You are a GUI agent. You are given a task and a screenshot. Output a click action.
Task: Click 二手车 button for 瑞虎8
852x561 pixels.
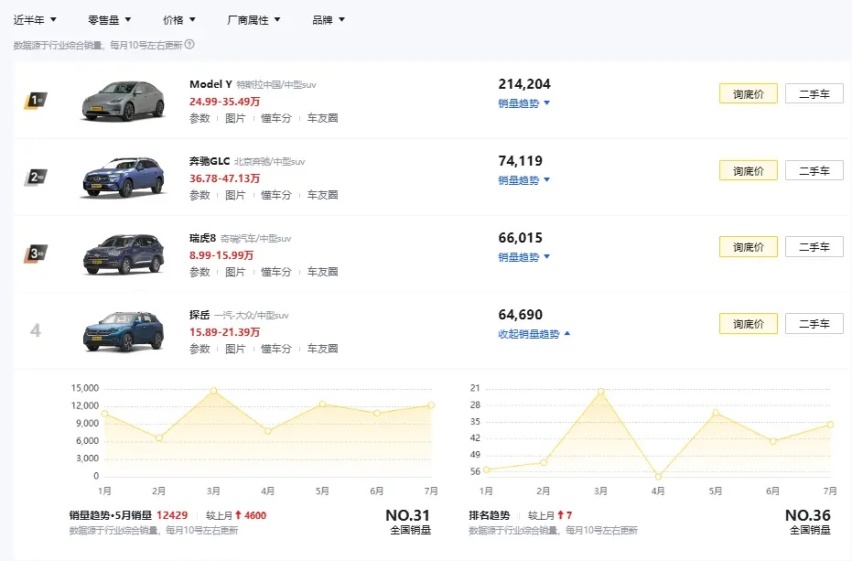pos(814,247)
